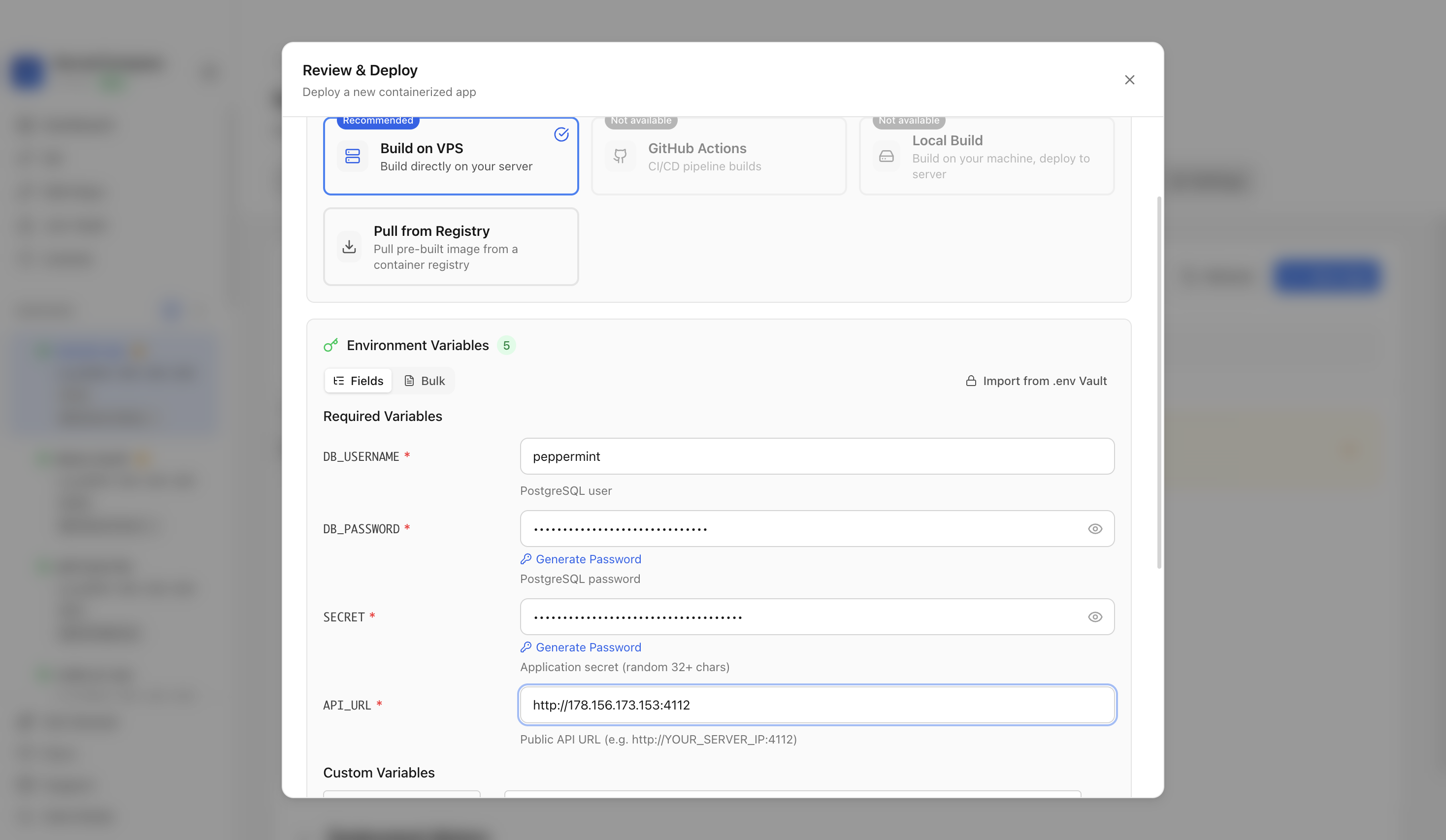This screenshot has height=840, width=1446.
Task: Click the environment variables count badge 5
Action: [x=506, y=346]
